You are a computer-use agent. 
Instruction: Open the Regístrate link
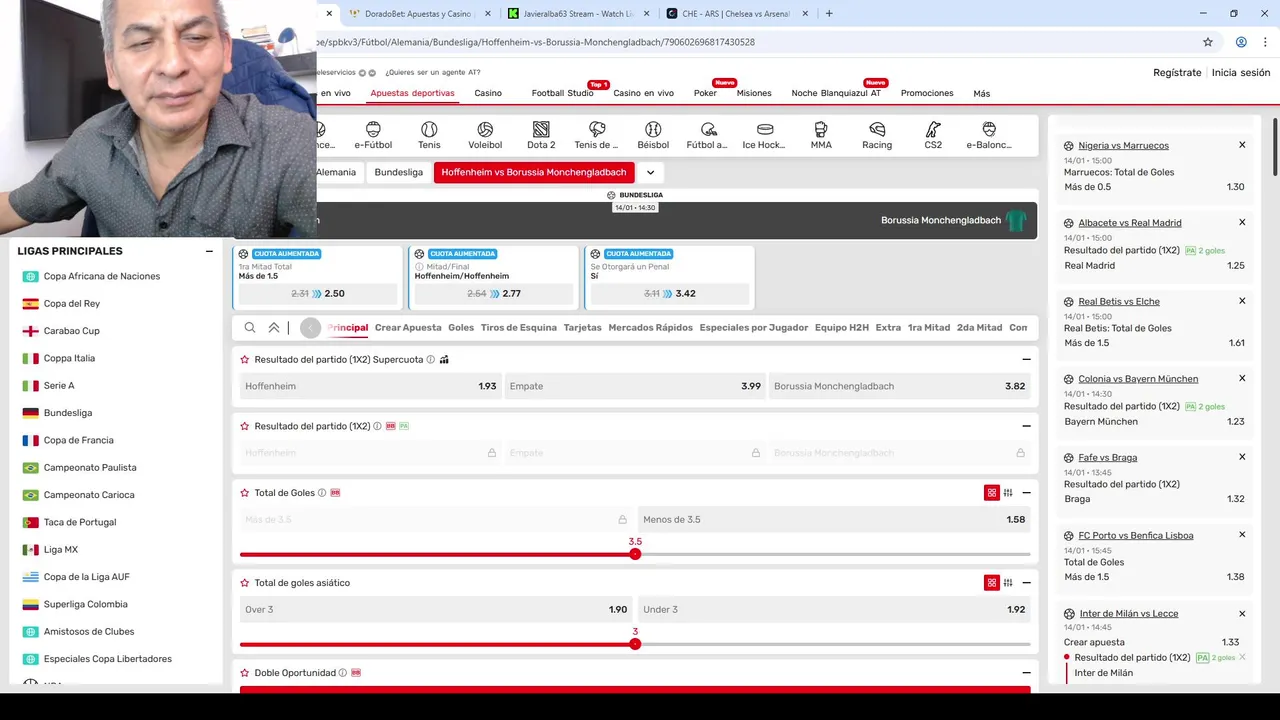coord(1177,73)
